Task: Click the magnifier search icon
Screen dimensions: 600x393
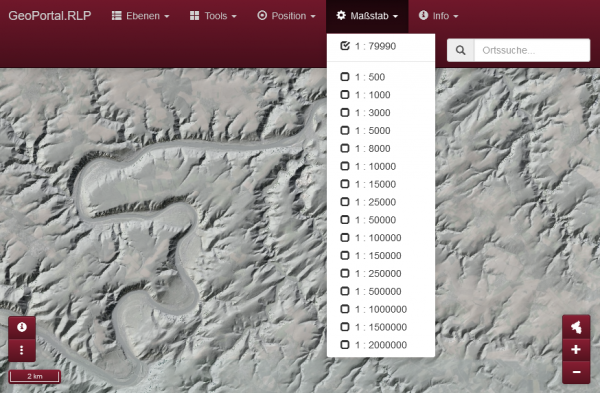Action: click(x=461, y=50)
